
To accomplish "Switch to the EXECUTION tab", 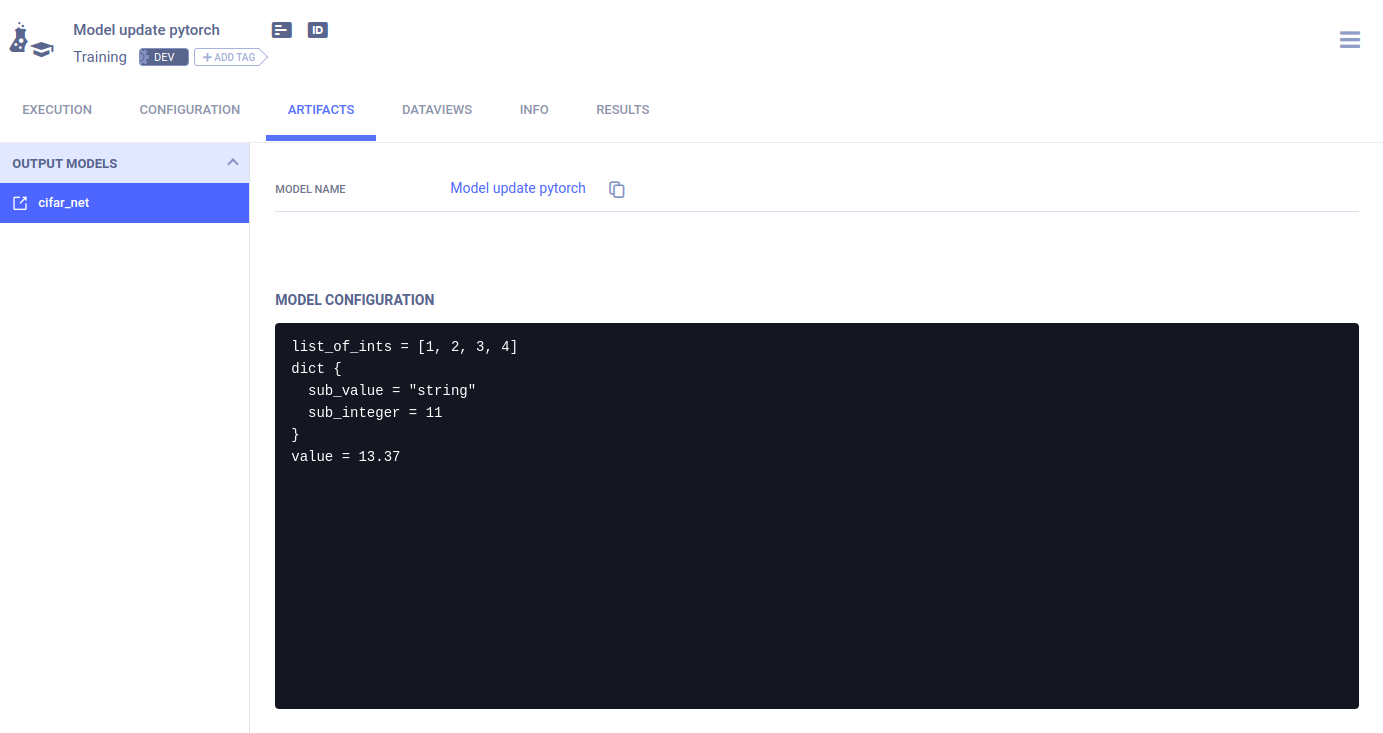I will (x=57, y=110).
